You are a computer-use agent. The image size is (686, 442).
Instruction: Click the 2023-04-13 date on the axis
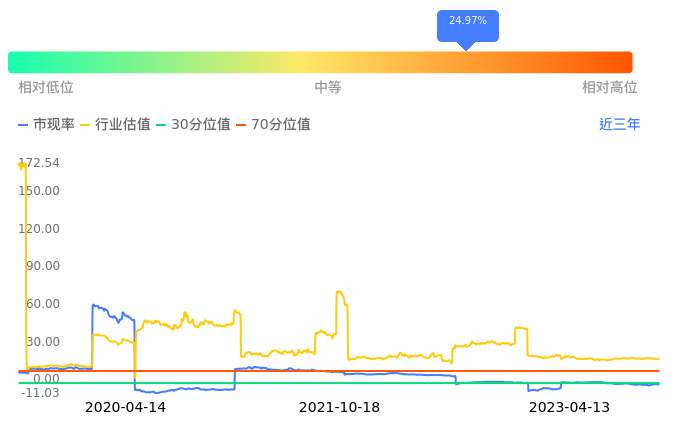click(x=569, y=408)
